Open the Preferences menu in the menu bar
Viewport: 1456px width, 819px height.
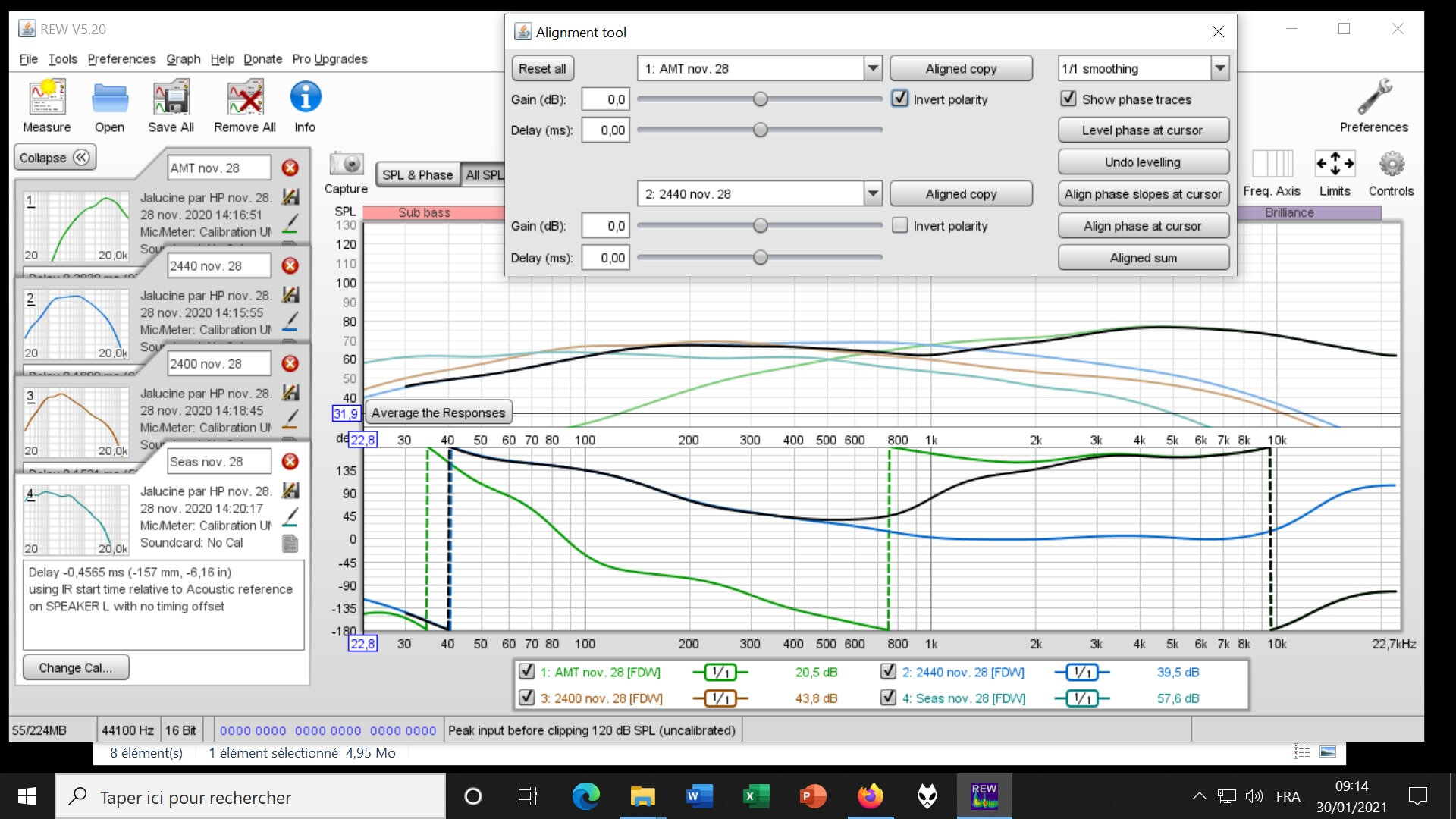121,58
